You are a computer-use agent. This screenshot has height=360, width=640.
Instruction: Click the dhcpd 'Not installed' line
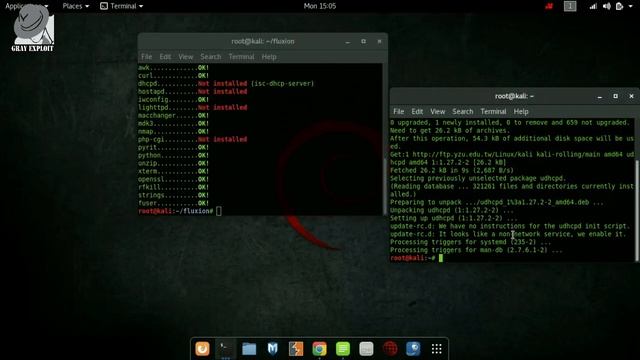tap(226, 84)
